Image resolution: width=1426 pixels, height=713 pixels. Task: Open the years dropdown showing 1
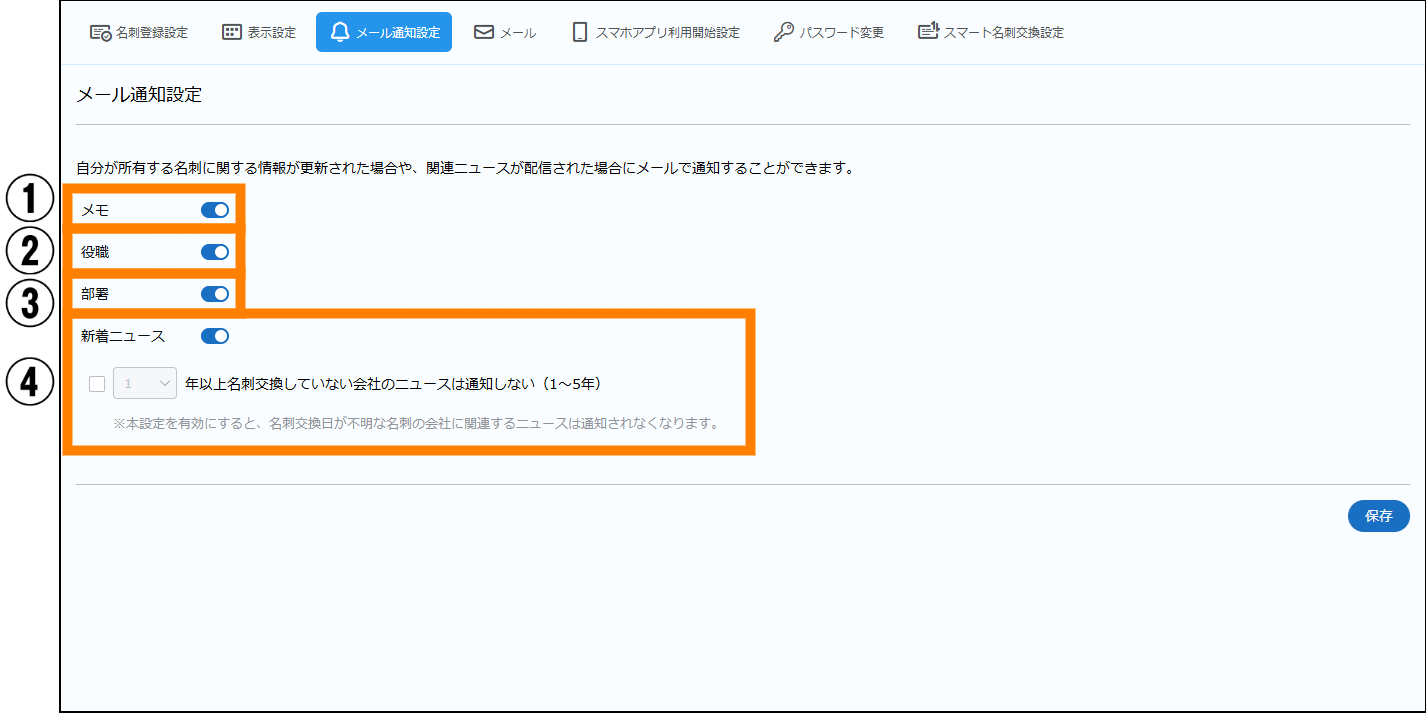pos(145,383)
